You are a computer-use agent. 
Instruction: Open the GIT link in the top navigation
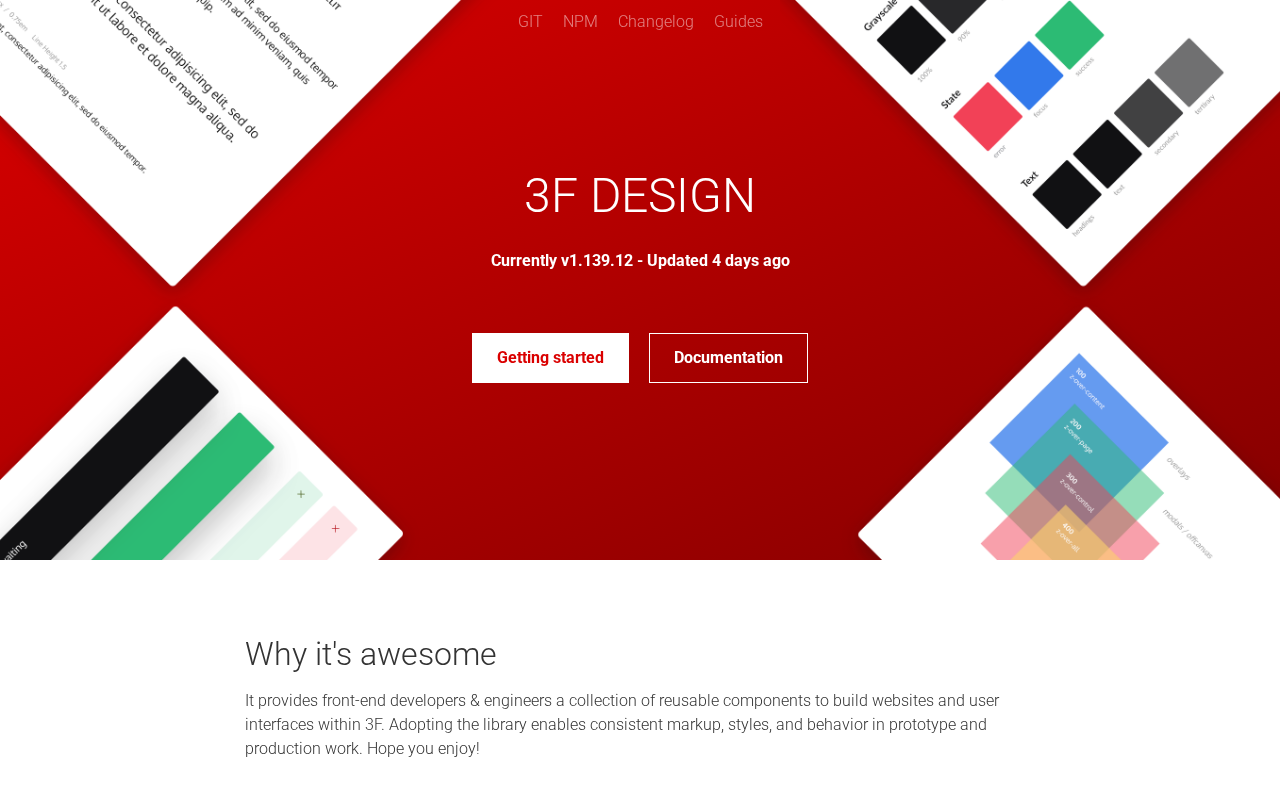pyautogui.click(x=530, y=22)
